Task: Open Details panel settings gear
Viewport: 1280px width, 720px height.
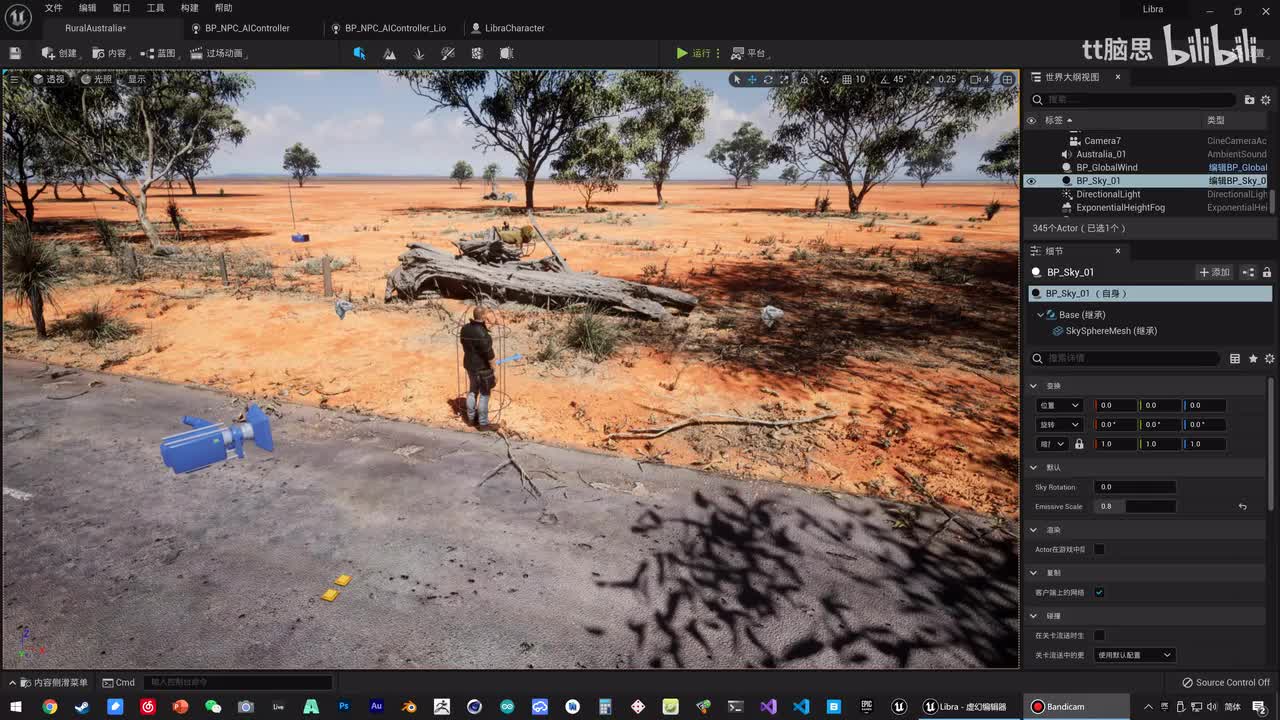Action: [x=1270, y=358]
